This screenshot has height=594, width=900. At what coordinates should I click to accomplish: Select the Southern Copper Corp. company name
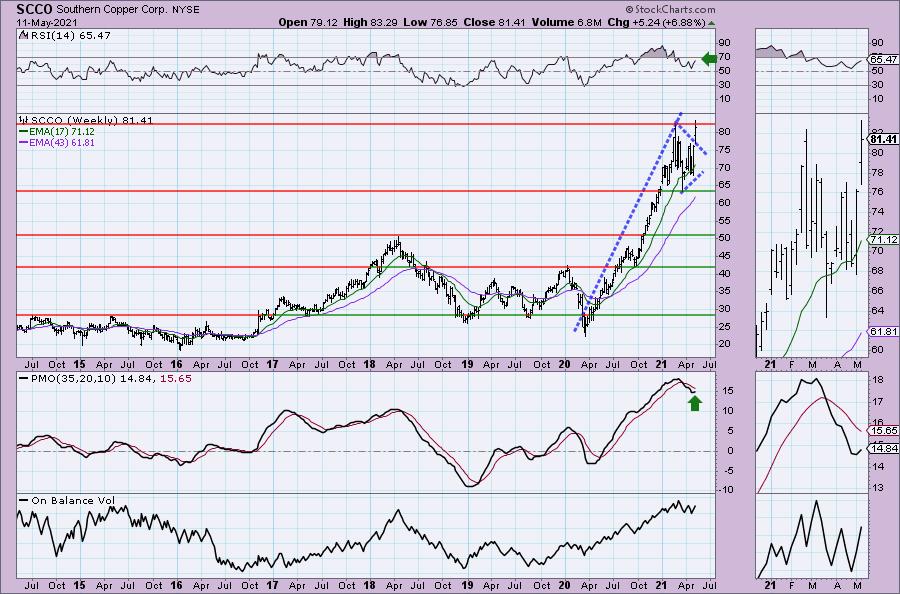(x=112, y=10)
